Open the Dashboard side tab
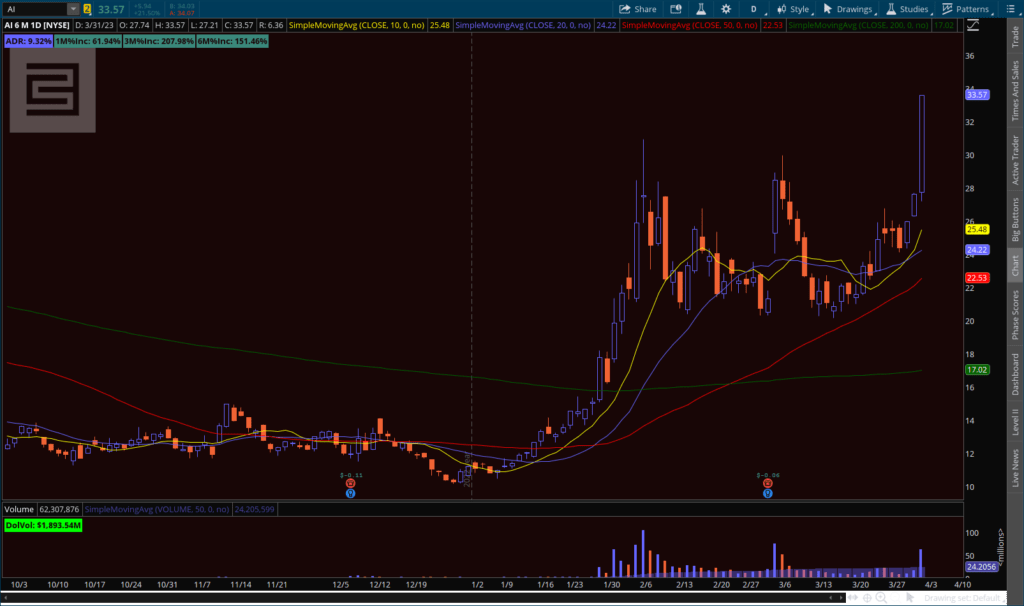The width and height of the screenshot is (1024, 606). (x=1016, y=374)
